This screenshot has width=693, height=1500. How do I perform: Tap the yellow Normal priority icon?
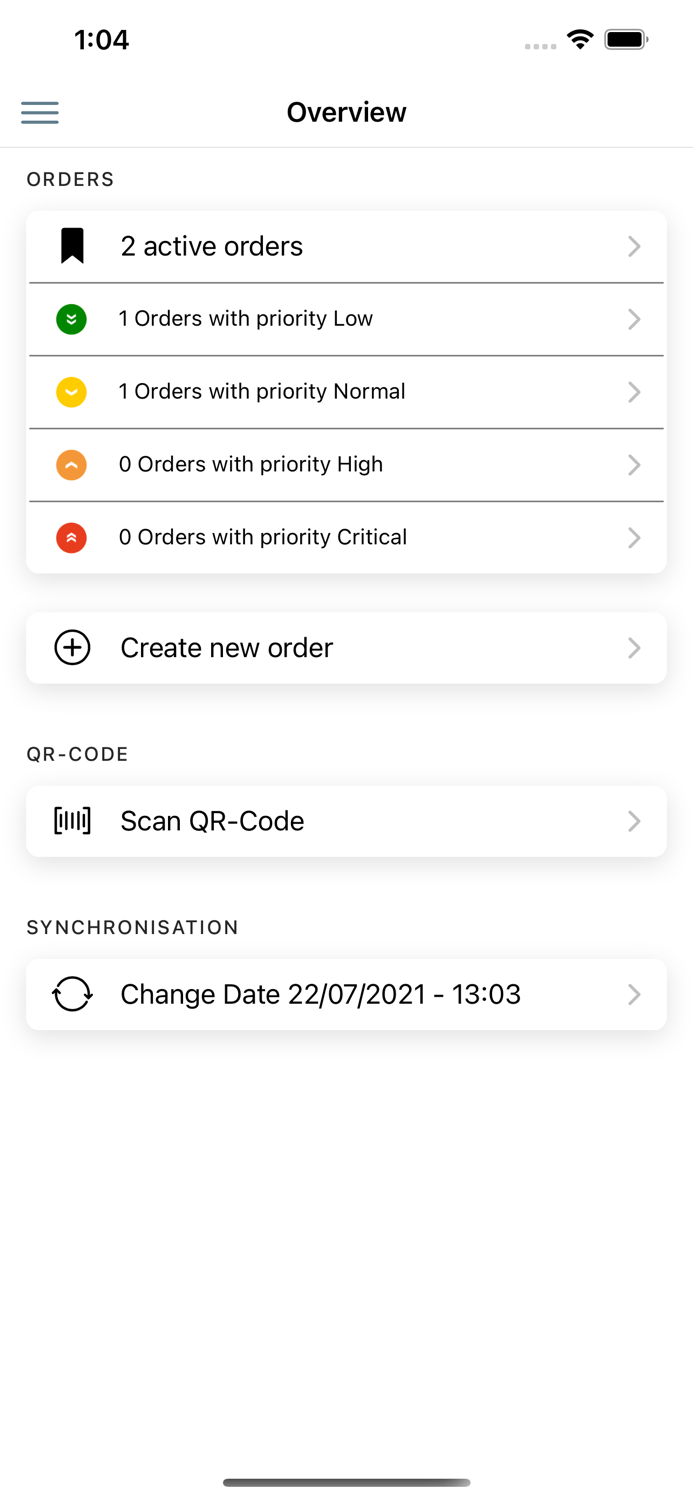point(71,392)
